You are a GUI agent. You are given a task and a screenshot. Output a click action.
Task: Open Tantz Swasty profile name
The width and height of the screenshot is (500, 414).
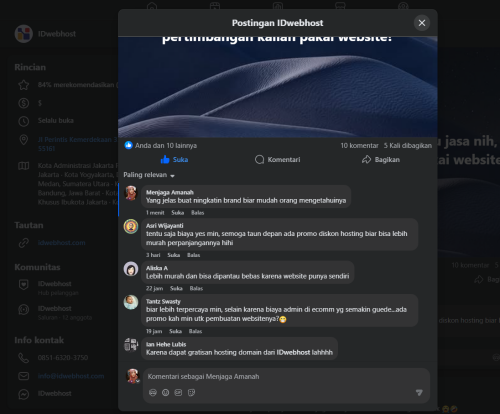point(163,301)
